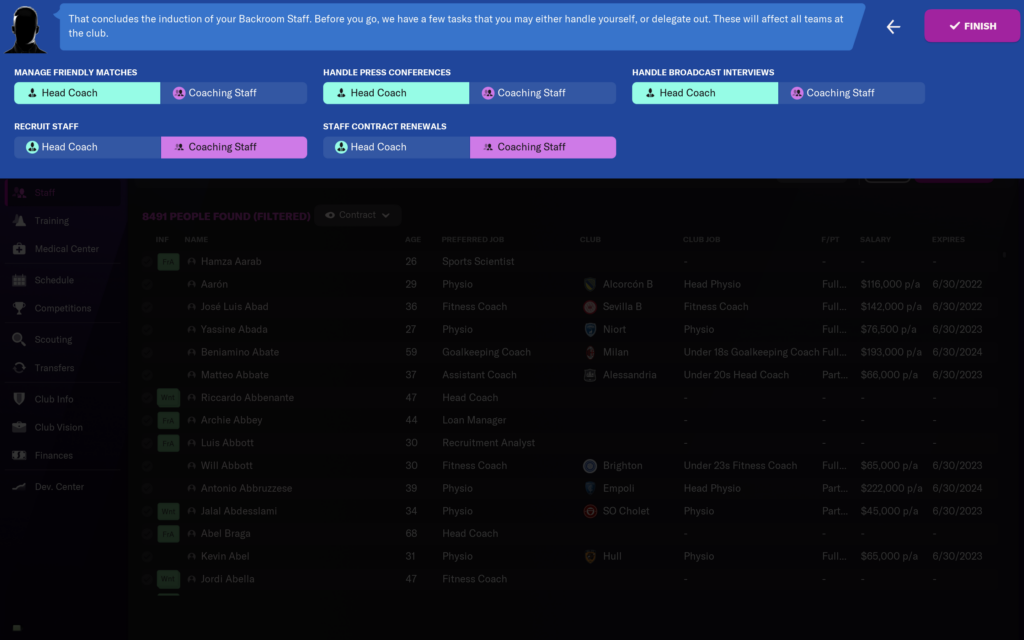Open Club Vision in the sidebar

58,428
